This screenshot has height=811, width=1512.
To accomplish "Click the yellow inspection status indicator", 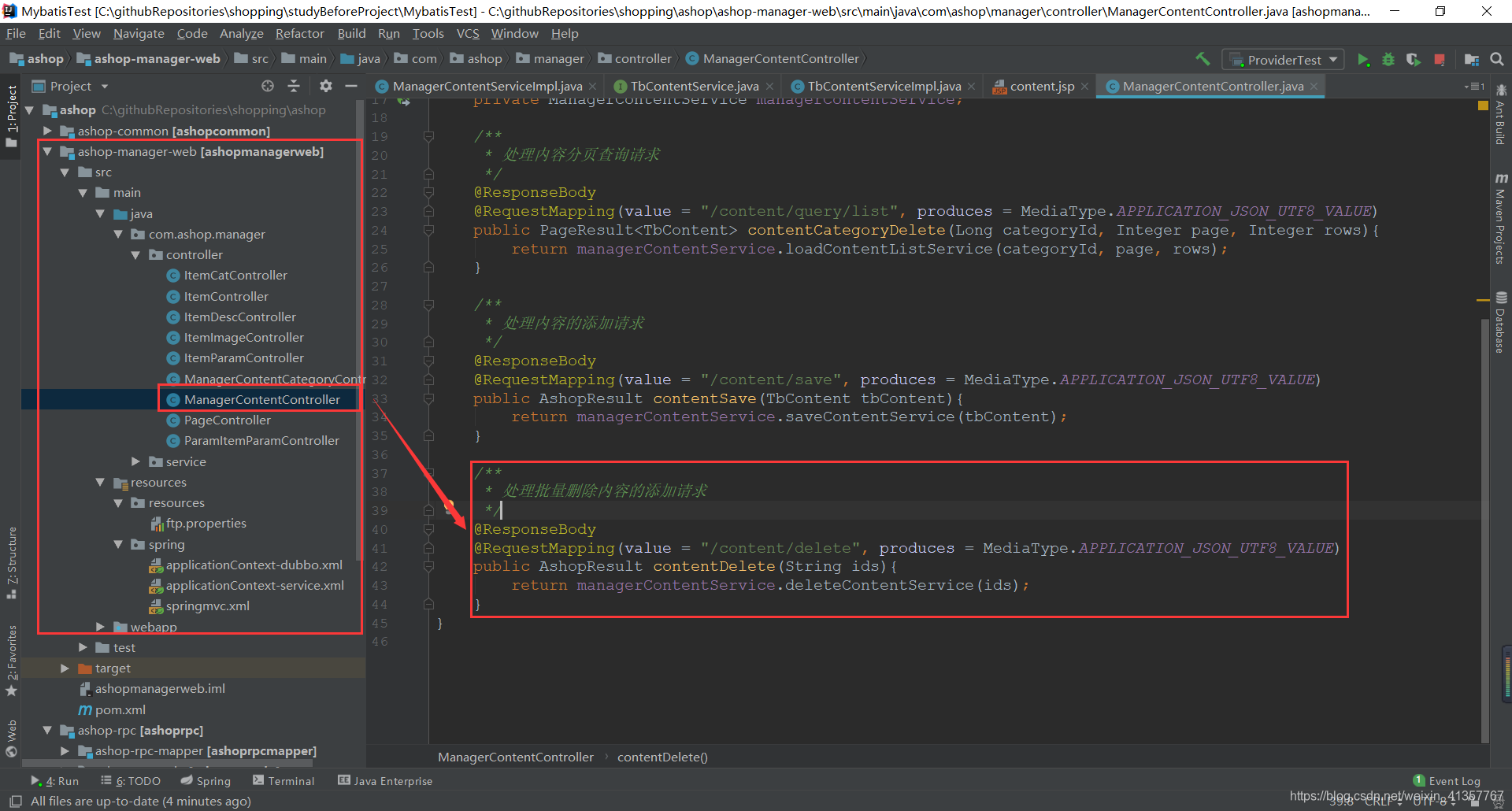I will point(1483,106).
